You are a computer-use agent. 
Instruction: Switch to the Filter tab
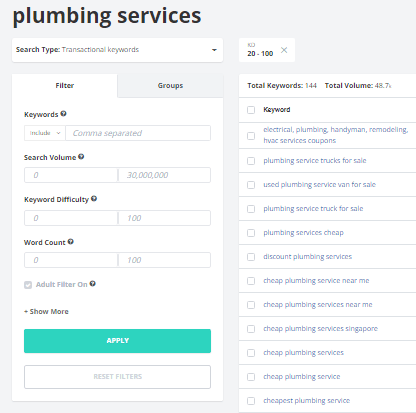coord(65,86)
